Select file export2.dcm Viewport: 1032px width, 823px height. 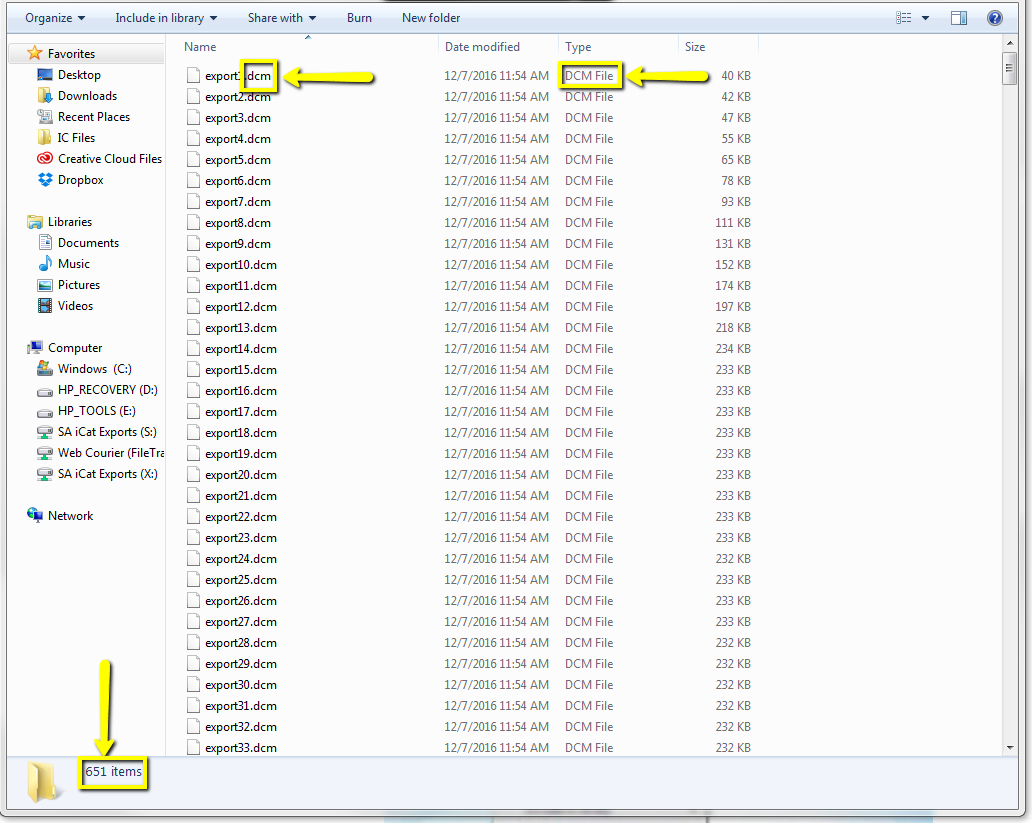[x=238, y=97]
